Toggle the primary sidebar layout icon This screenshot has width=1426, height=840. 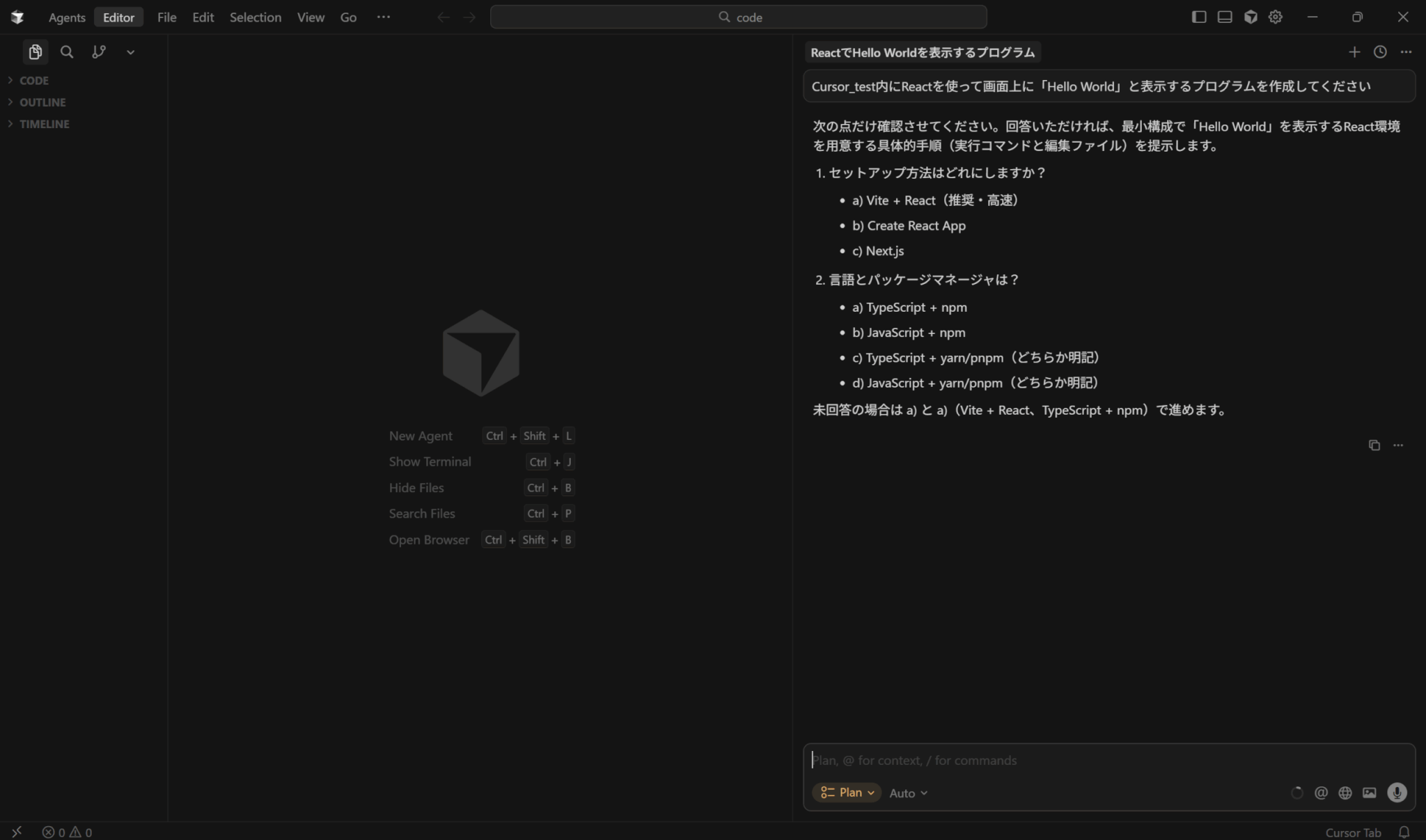pos(1199,17)
